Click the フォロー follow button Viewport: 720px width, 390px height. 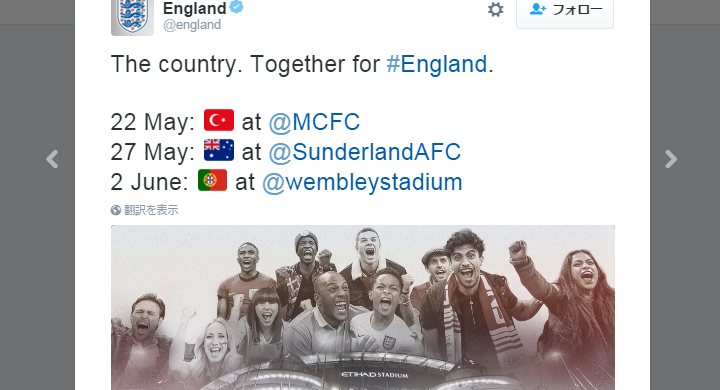565,12
